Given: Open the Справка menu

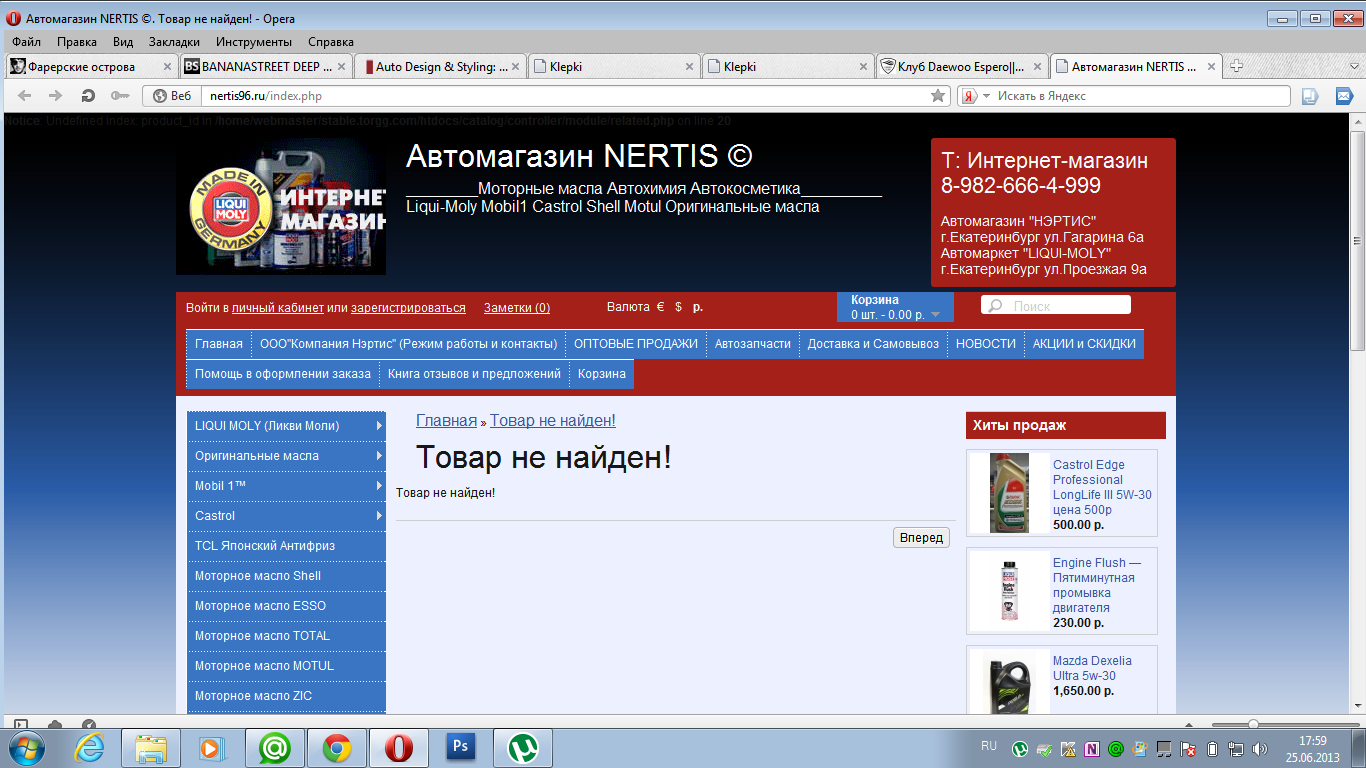Looking at the screenshot, I should coord(331,42).
